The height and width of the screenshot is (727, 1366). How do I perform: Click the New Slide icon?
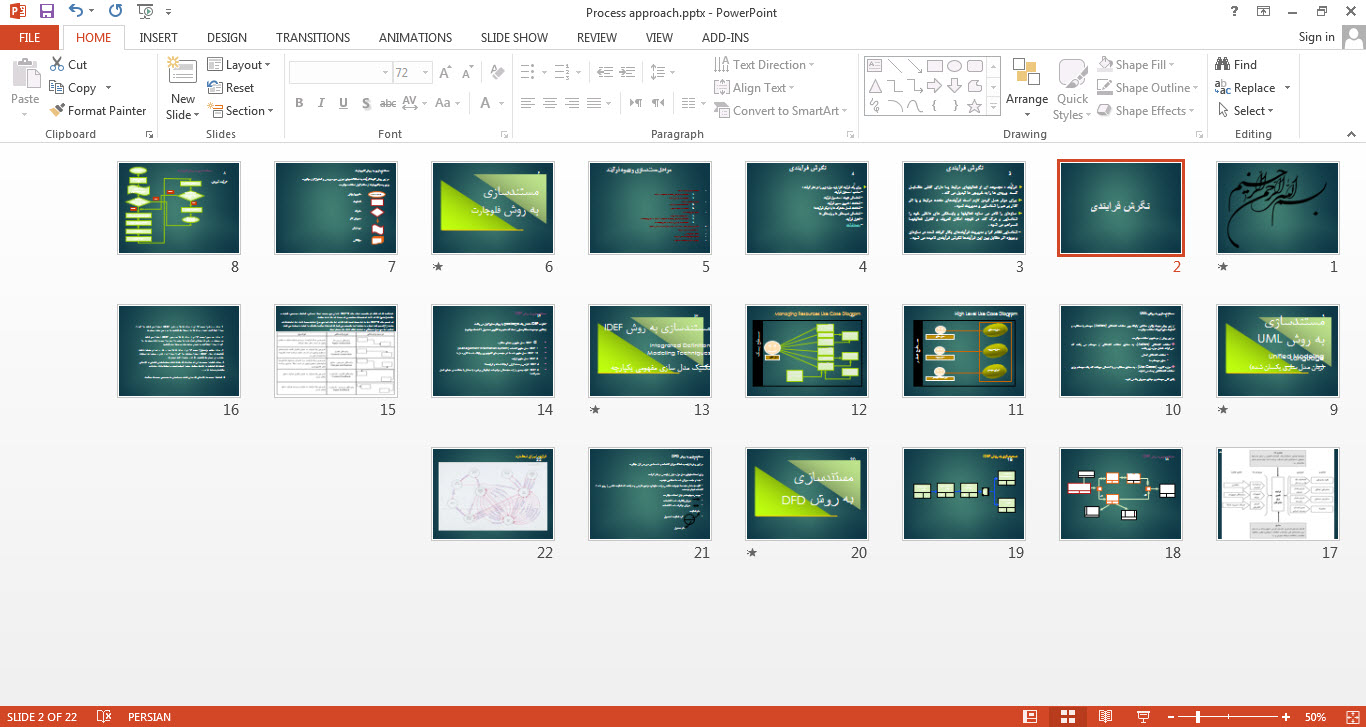tap(182, 72)
